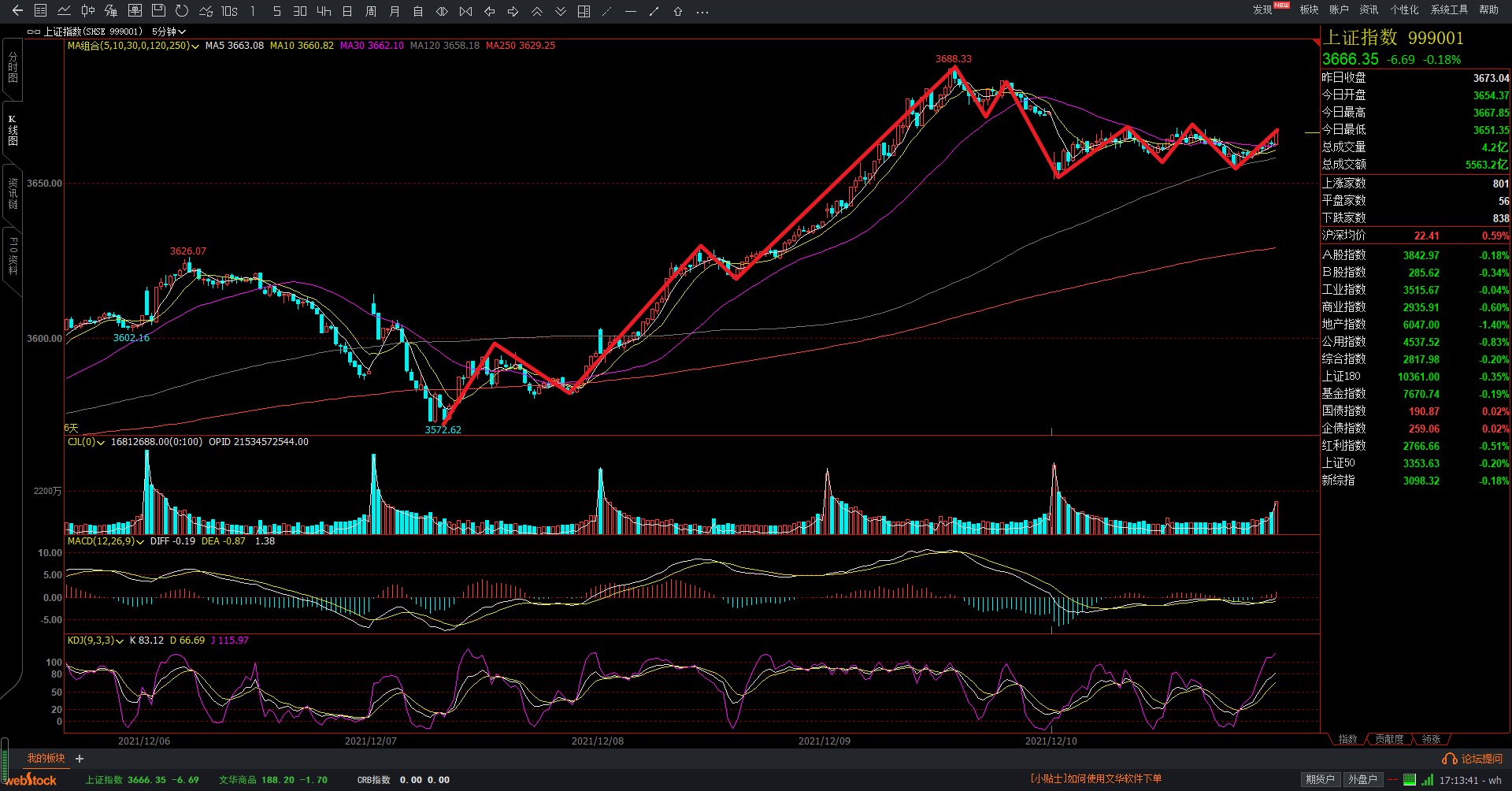Open the 5分钟 period dropdown
Image resolution: width=1512 pixels, height=791 pixels.
point(169,32)
